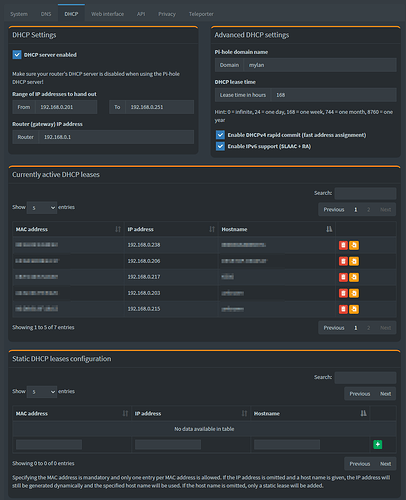
Task: Delete the lease for 192.168.0.238
Action: (x=343, y=245)
